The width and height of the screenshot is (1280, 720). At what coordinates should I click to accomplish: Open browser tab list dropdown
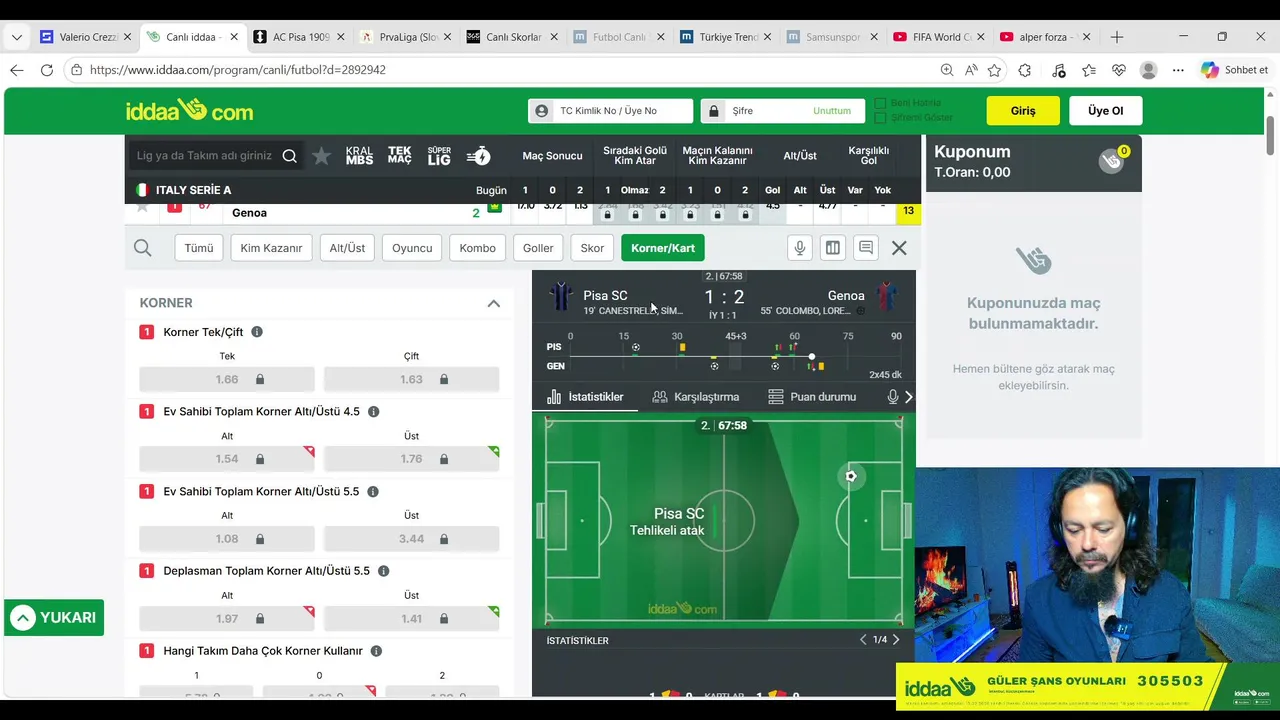coord(16,37)
